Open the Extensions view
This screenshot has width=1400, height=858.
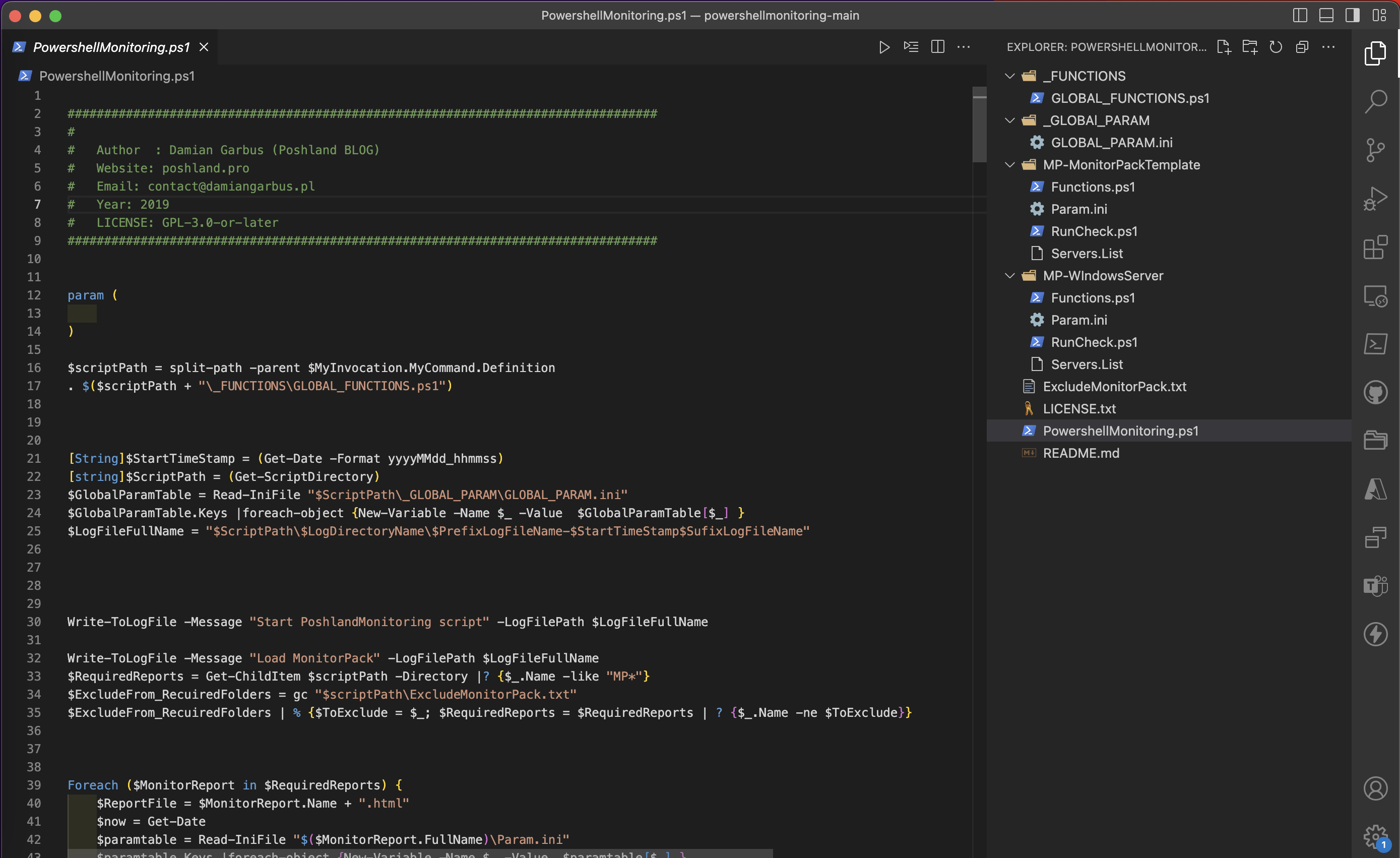pyautogui.click(x=1375, y=248)
